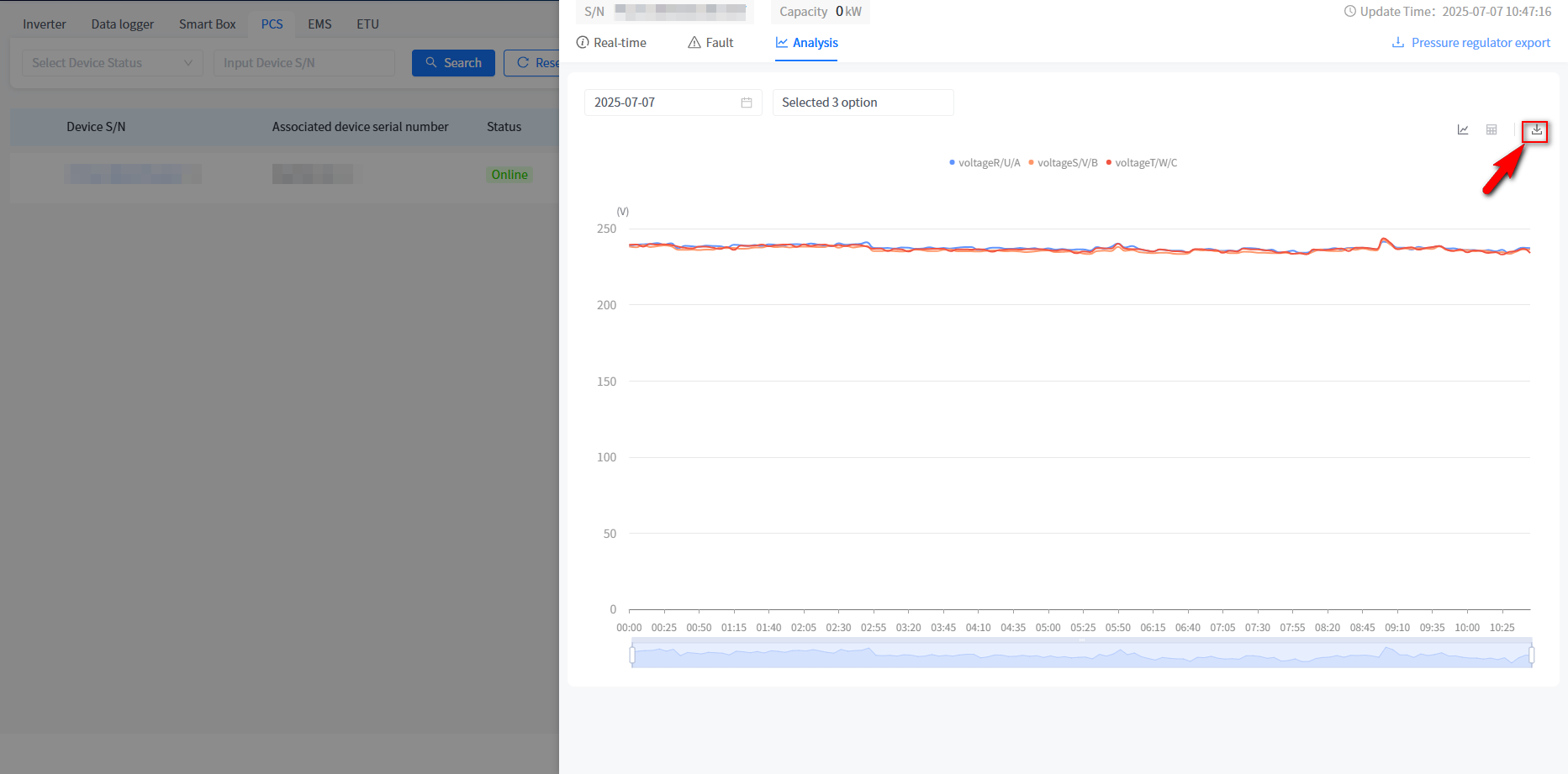
Task: Open the Data logger tab
Action: pyautogui.click(x=122, y=24)
